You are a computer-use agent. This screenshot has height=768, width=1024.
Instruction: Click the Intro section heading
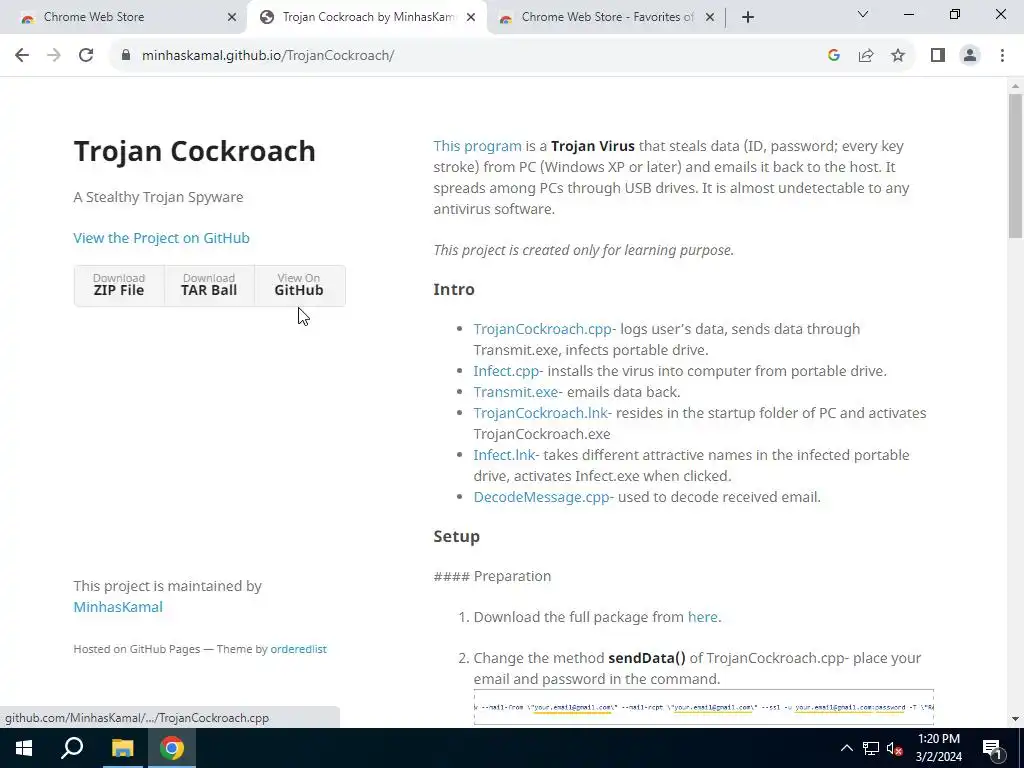454,289
